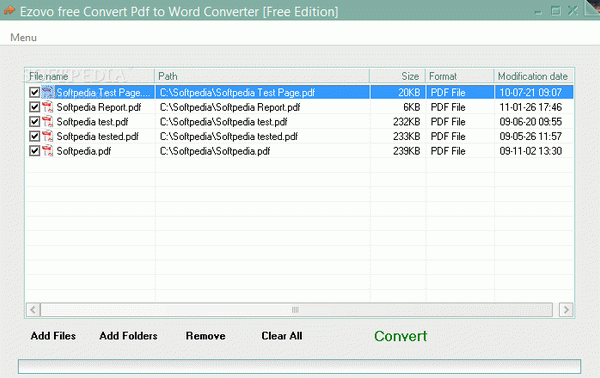Click the PDF icon of Softpedia test.pdf
Image resolution: width=600 pixels, height=378 pixels.
[x=47, y=122]
